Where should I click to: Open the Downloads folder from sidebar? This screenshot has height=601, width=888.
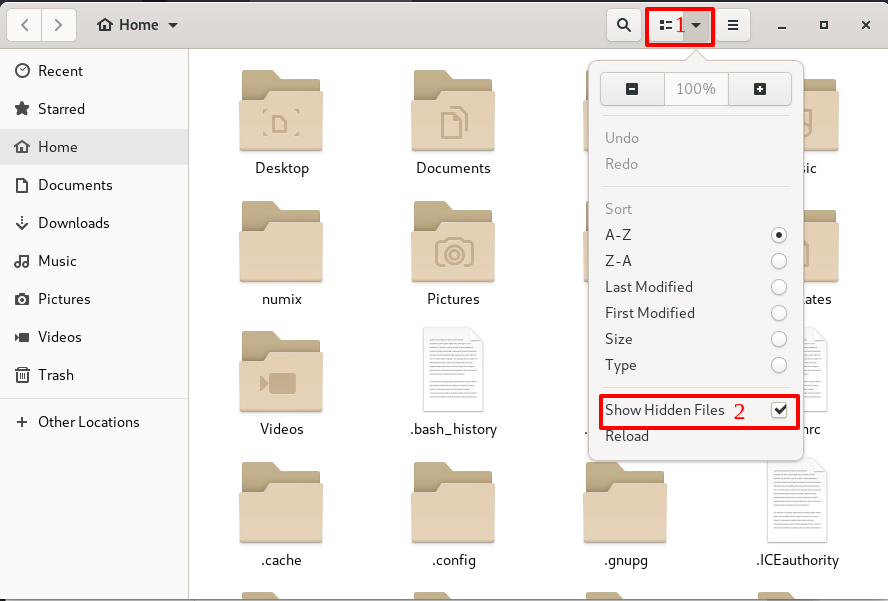(74, 223)
